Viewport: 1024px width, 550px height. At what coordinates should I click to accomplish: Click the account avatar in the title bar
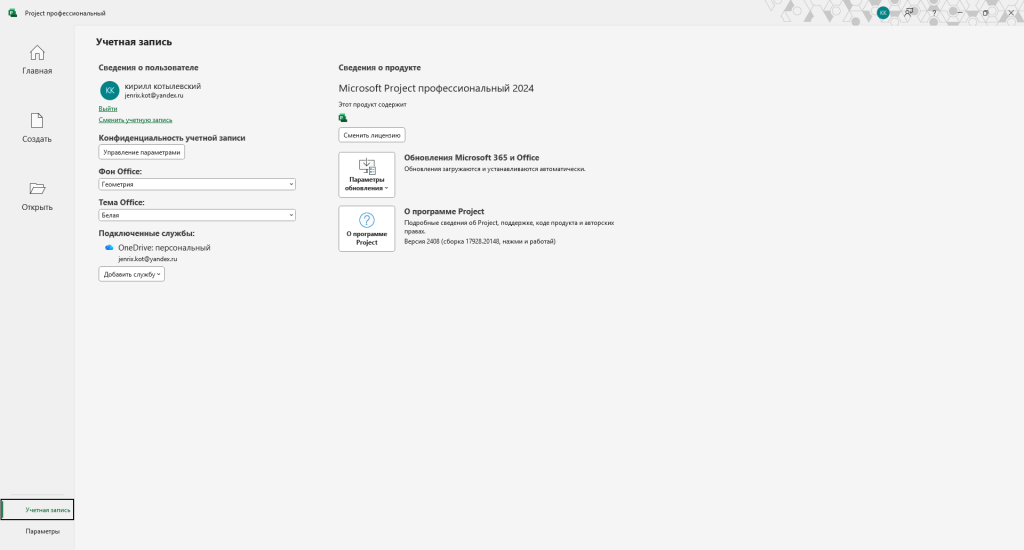point(883,12)
